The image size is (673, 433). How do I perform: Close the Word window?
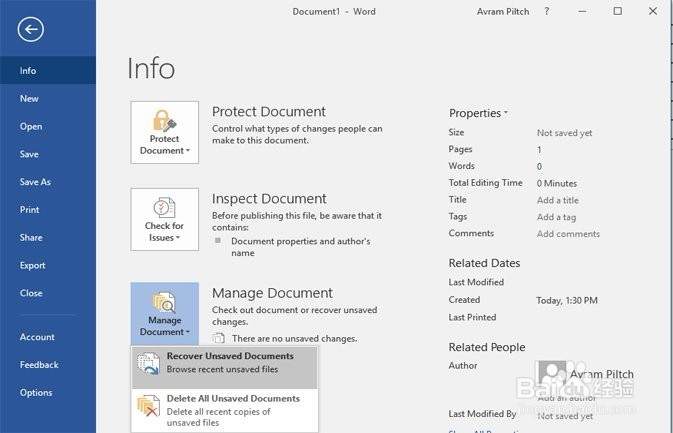point(653,11)
